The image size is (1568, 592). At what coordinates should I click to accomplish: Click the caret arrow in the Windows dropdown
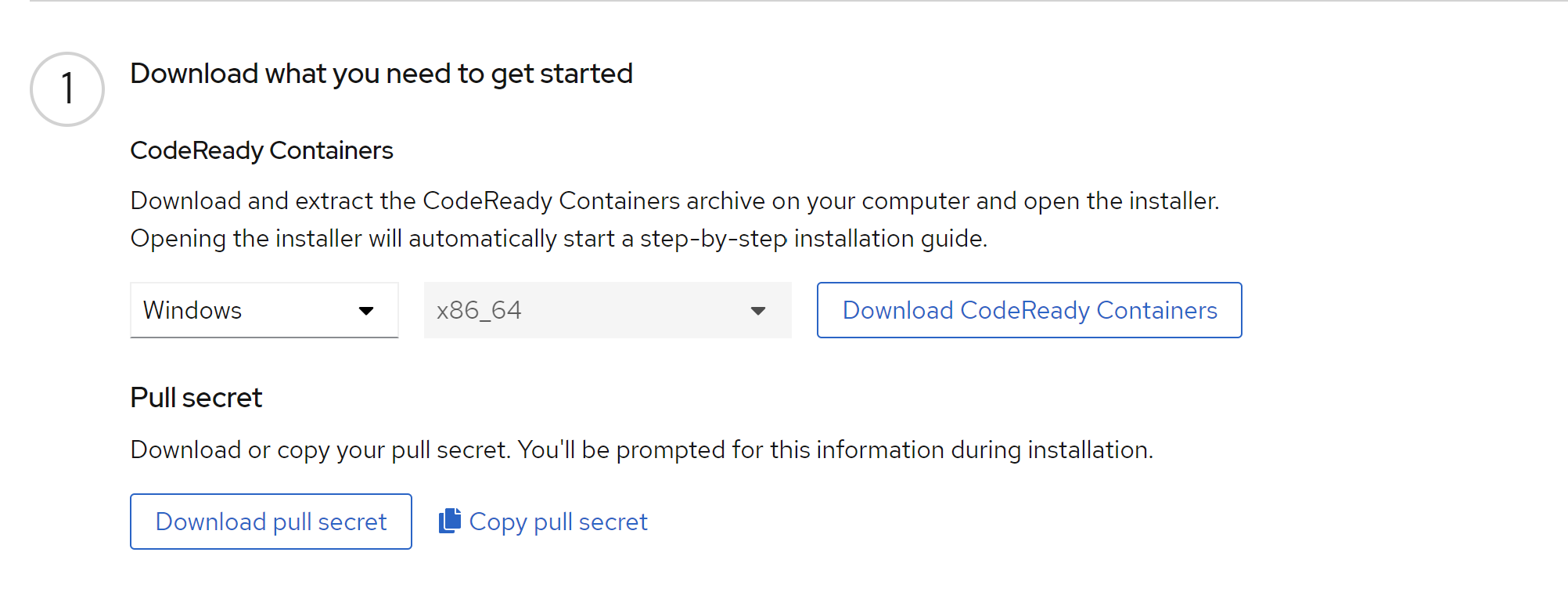[366, 311]
